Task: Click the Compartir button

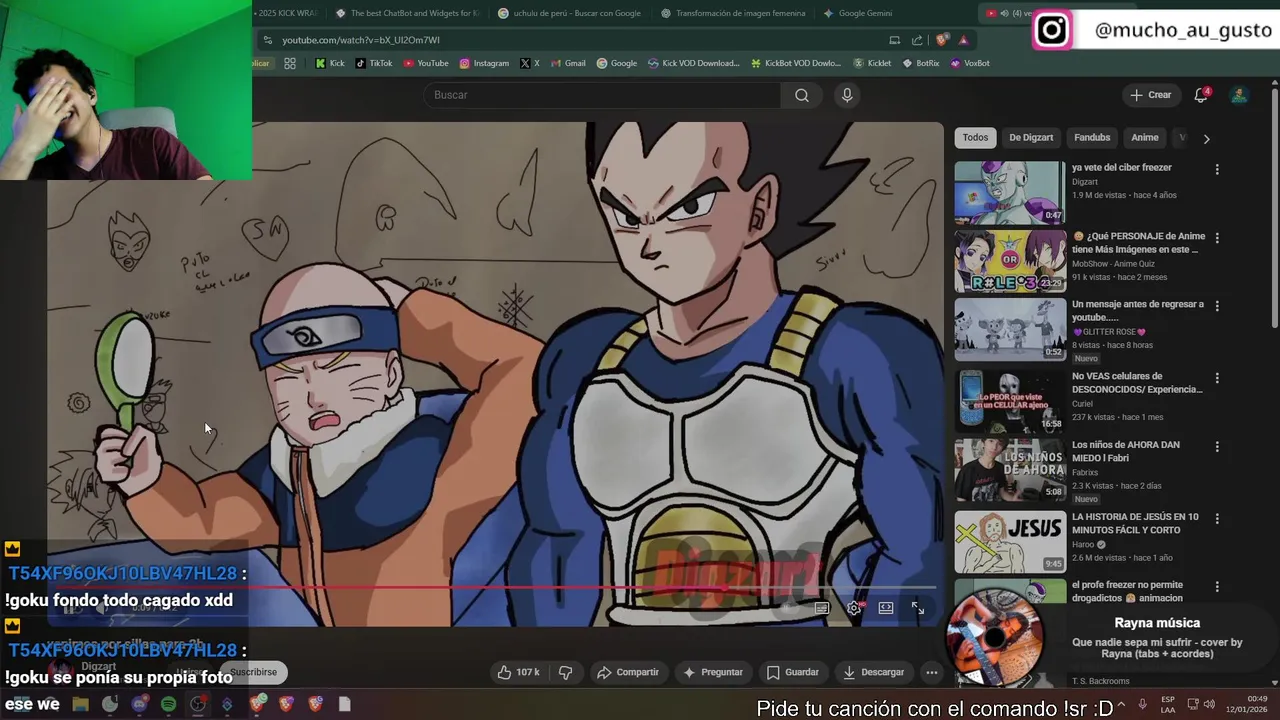Action: (628, 672)
